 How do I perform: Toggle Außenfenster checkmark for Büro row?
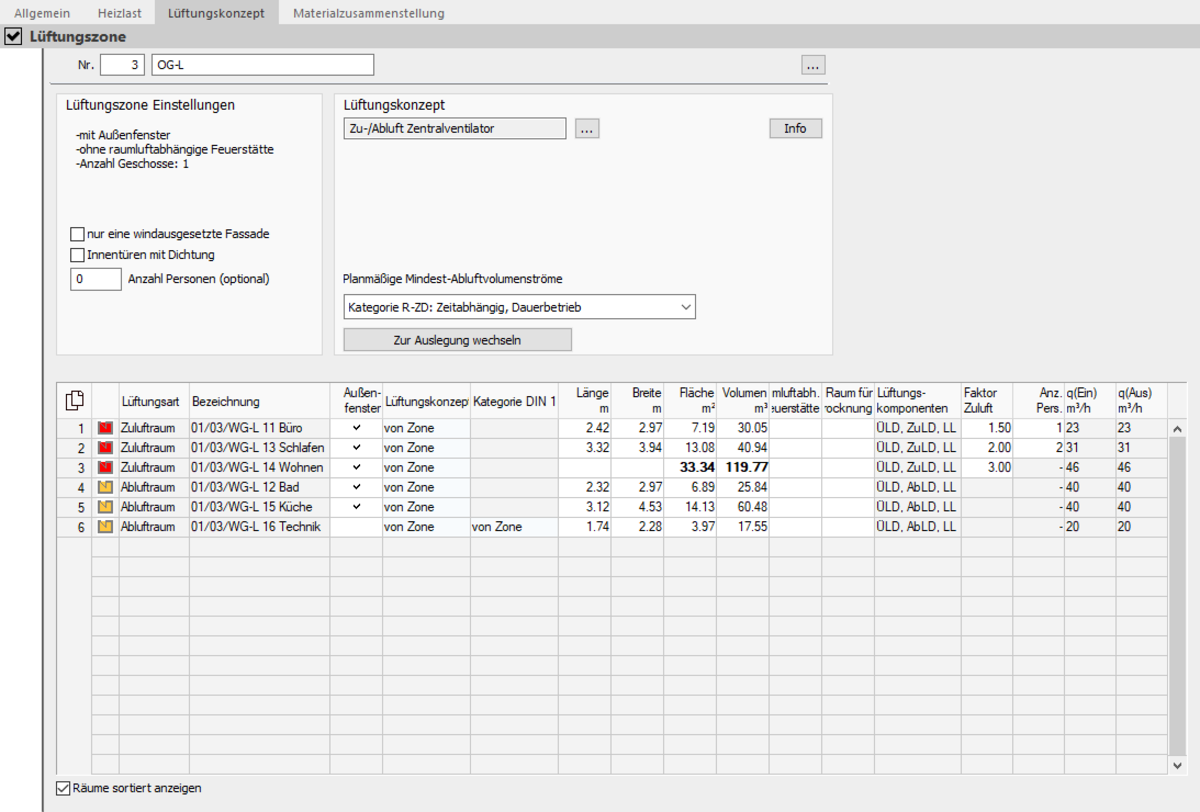(356, 427)
